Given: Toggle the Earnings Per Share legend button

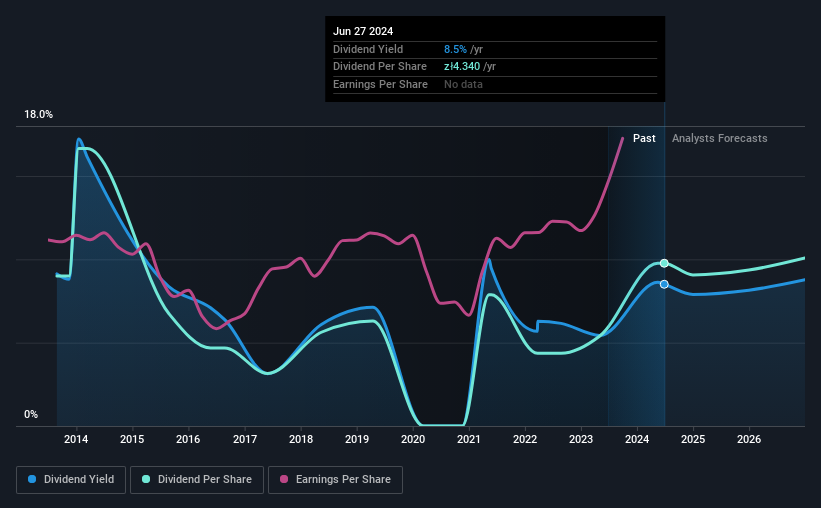Looking at the screenshot, I should [336, 480].
